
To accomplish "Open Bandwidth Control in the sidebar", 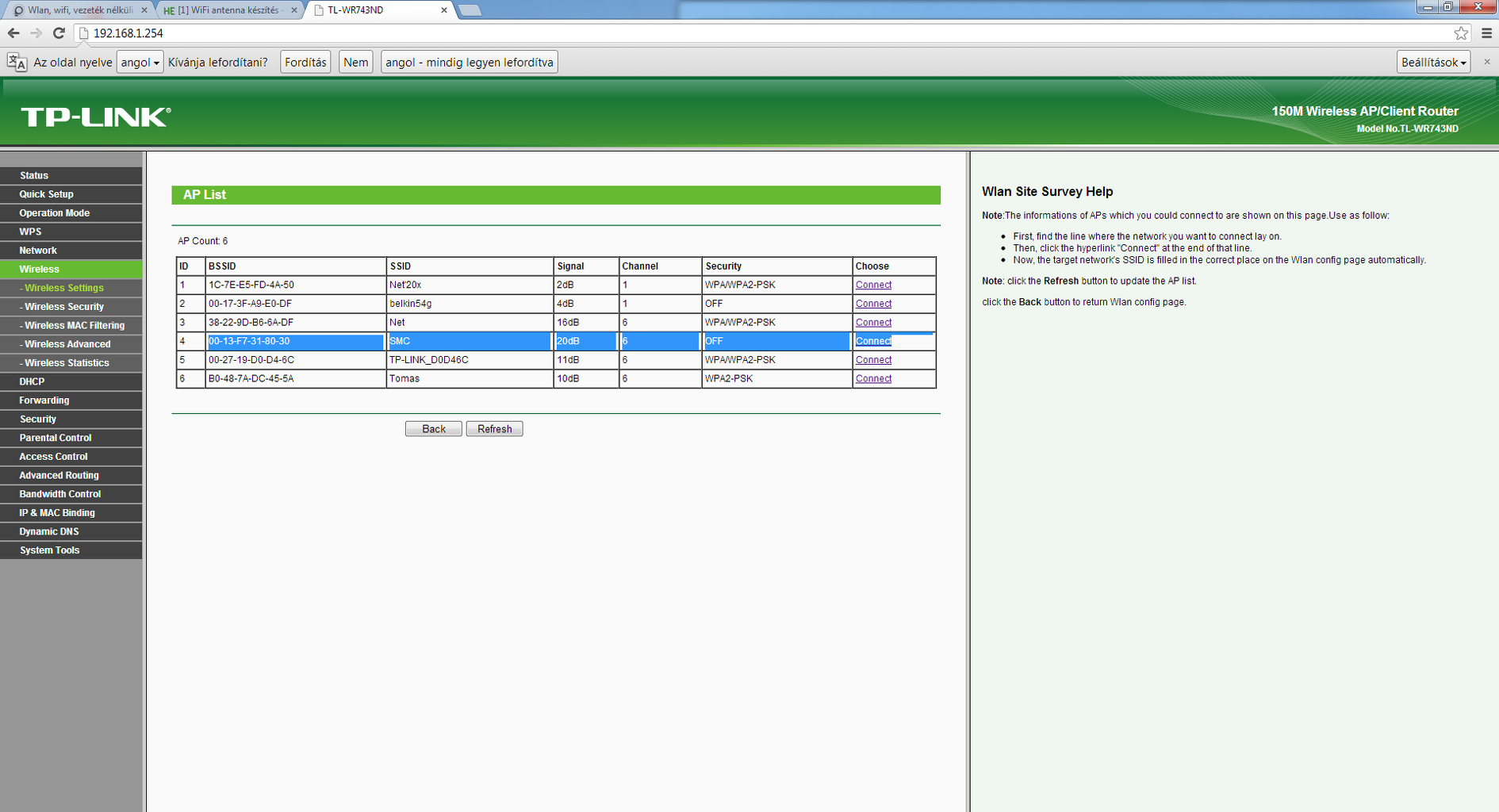I will (71, 494).
